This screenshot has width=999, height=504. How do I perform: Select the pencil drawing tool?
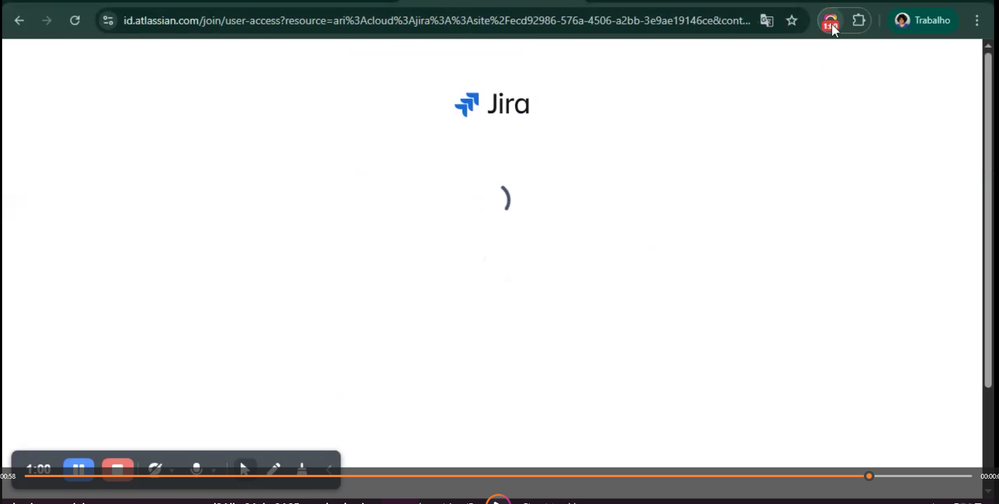point(273,468)
